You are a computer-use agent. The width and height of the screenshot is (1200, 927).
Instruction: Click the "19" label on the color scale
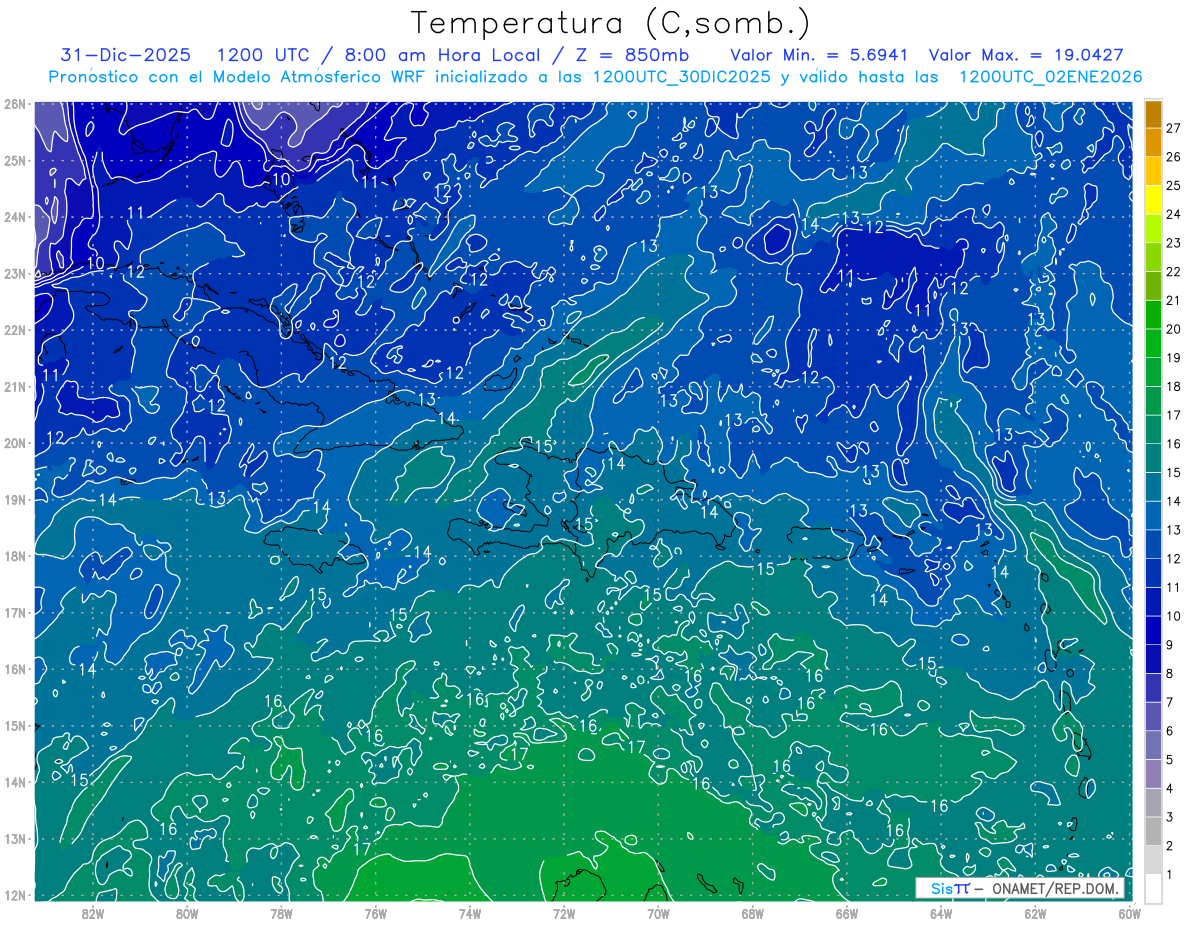click(x=1174, y=358)
